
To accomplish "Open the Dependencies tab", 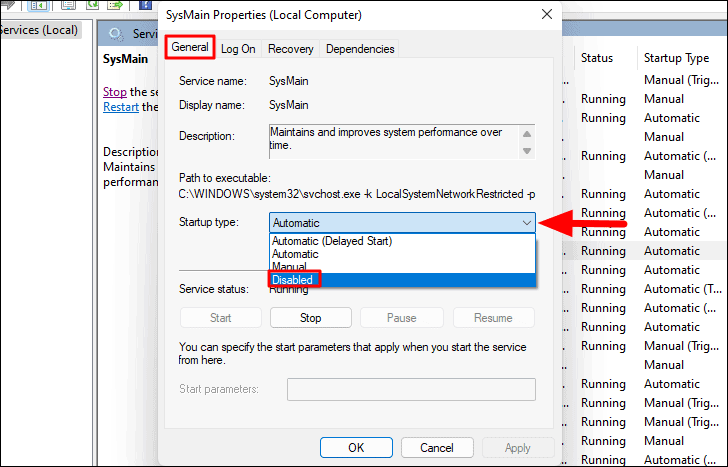I will (x=360, y=49).
